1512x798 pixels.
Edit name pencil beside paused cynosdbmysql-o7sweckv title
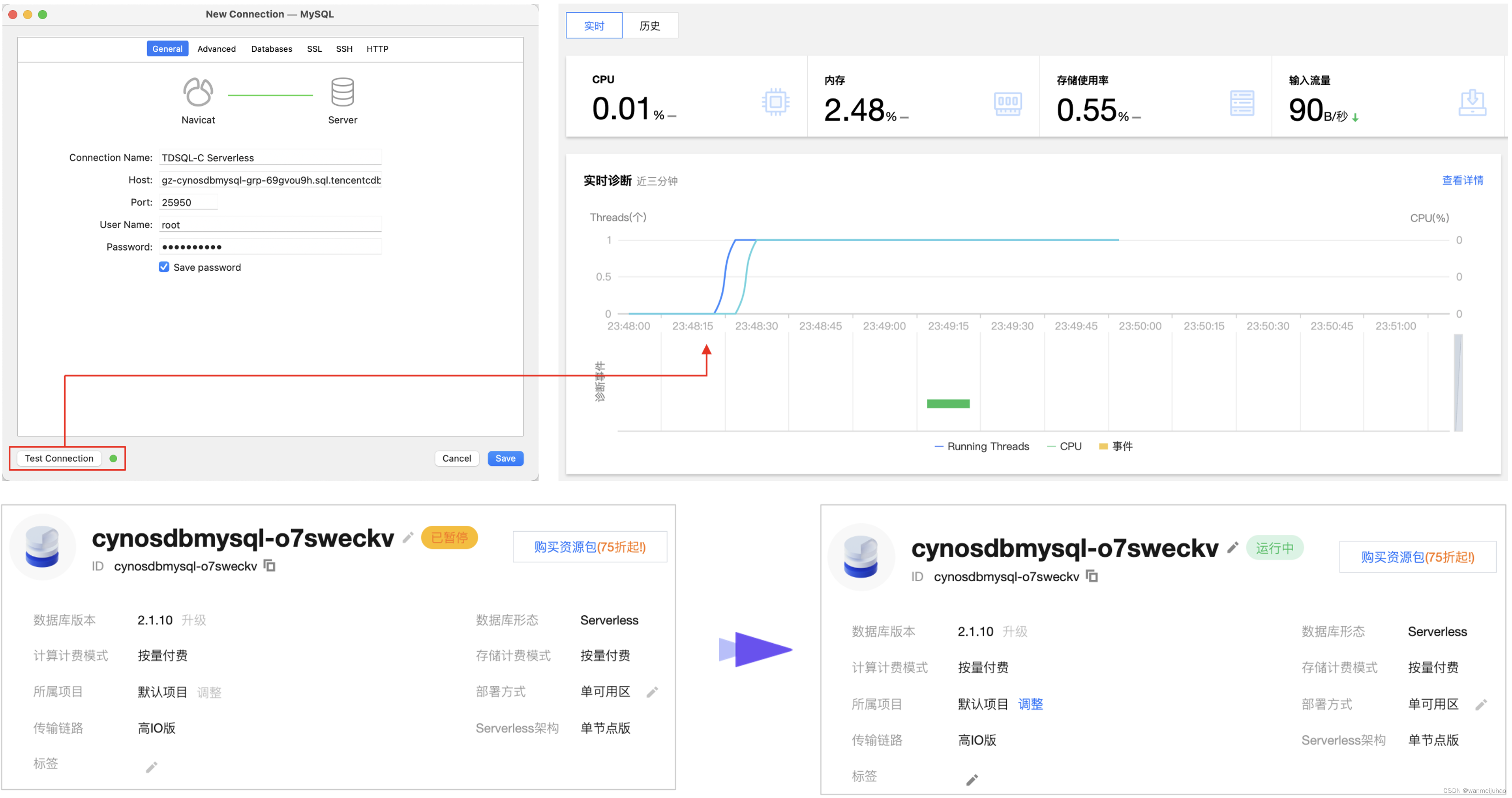click(408, 538)
